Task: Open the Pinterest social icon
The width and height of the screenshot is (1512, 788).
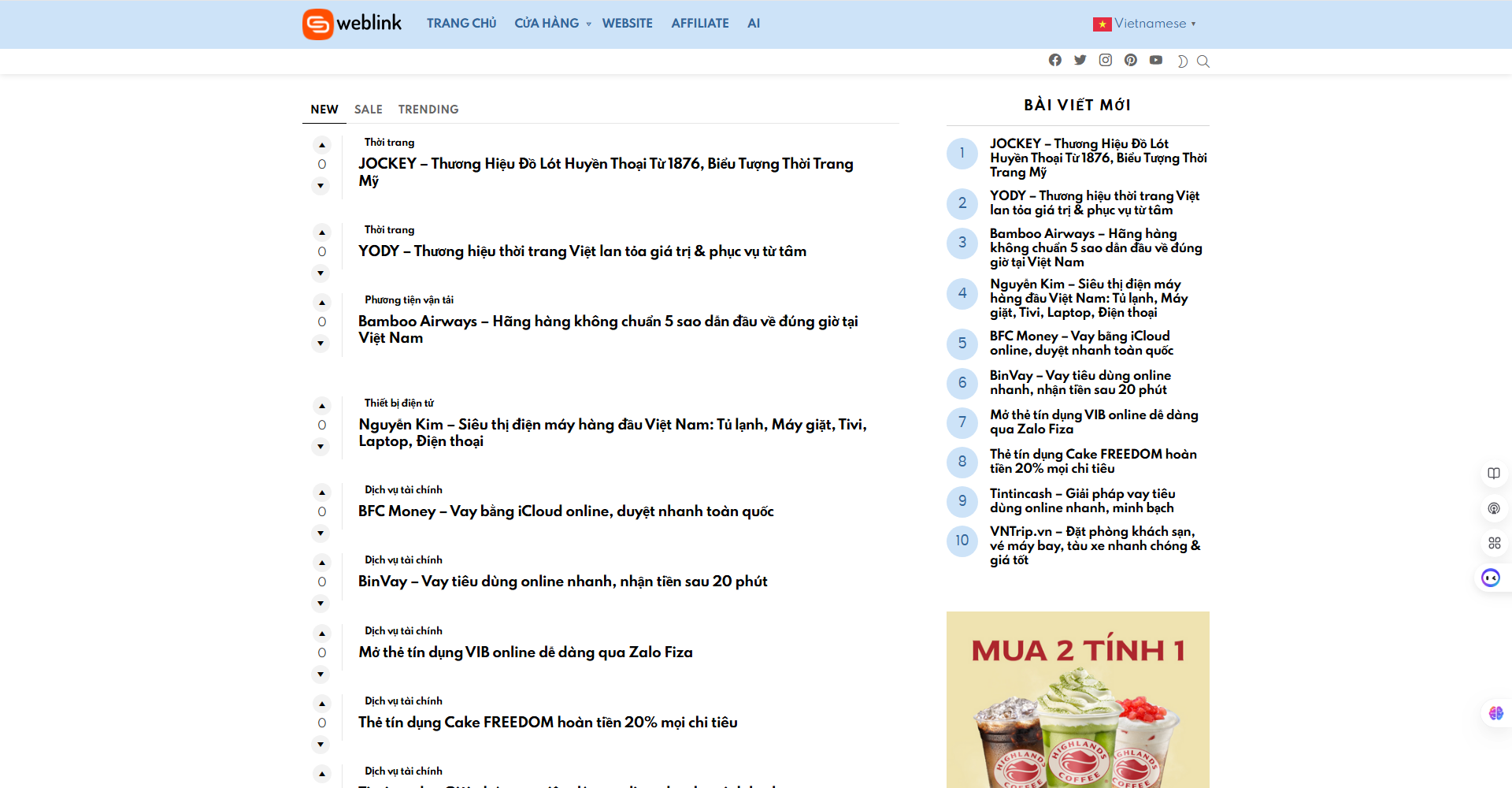Action: tap(1131, 60)
